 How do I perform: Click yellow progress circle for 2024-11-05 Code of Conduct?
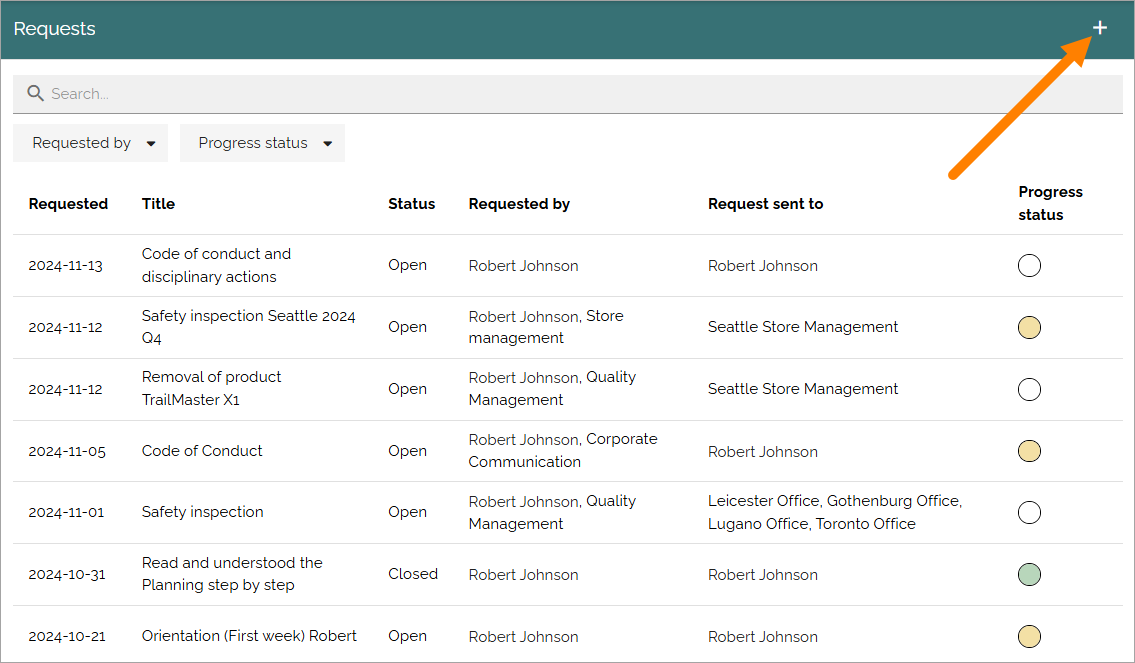[x=1029, y=451]
